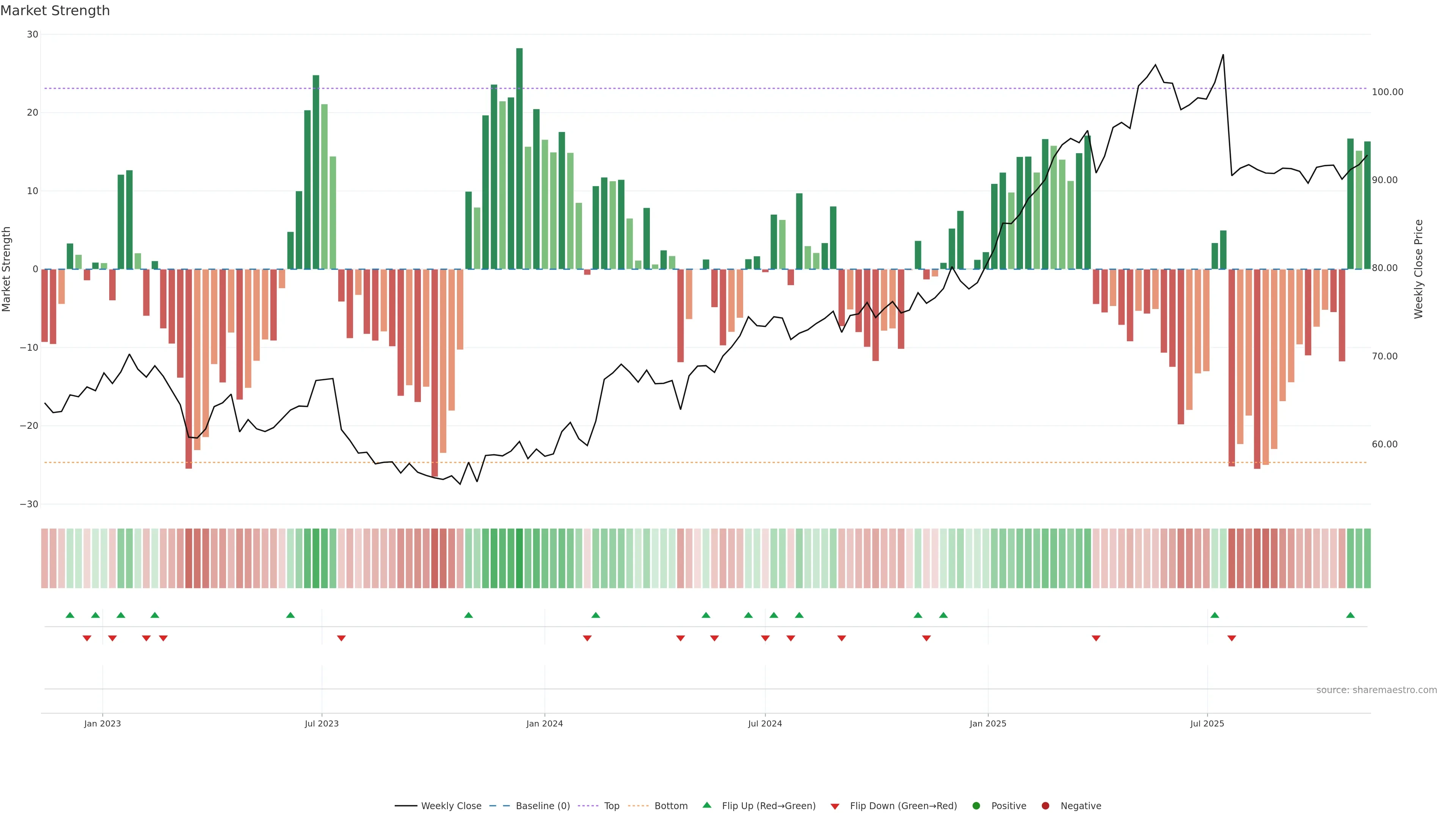Click the Weekly Close Price axis title

click(1418, 269)
